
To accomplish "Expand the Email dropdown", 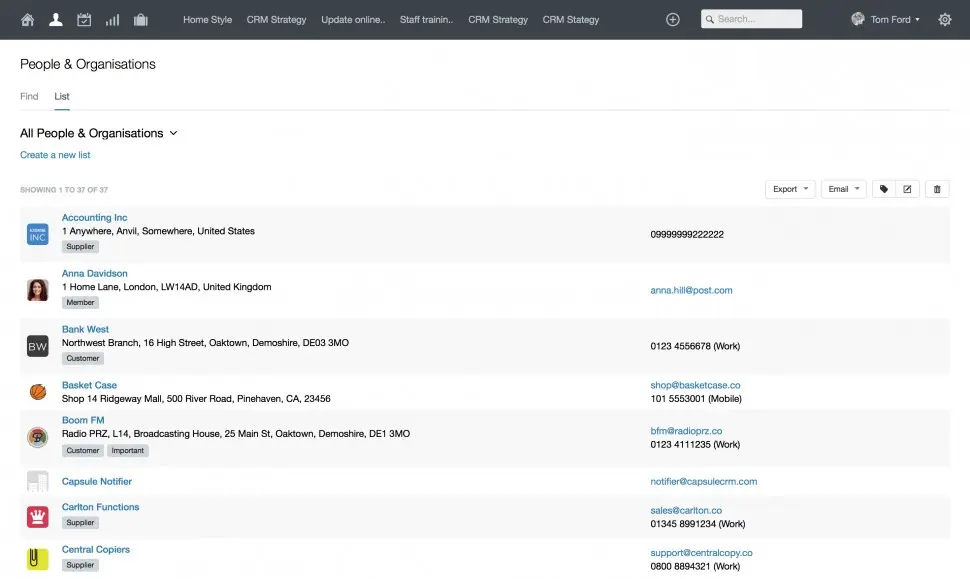I will (844, 189).
